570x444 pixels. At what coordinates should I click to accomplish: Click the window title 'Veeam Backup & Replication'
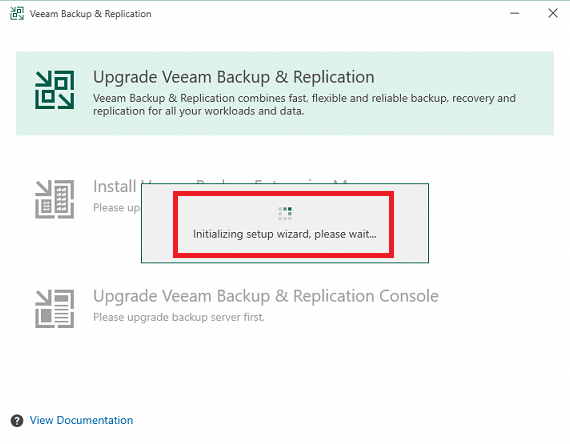(91, 14)
